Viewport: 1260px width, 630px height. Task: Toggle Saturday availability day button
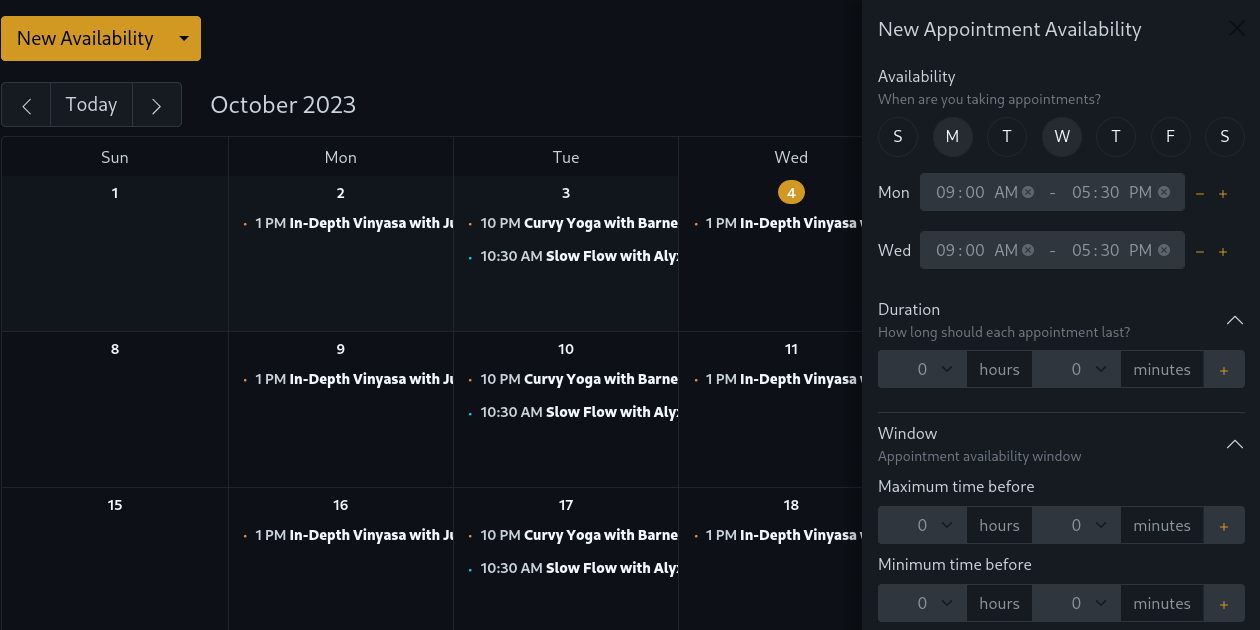tap(1225, 136)
